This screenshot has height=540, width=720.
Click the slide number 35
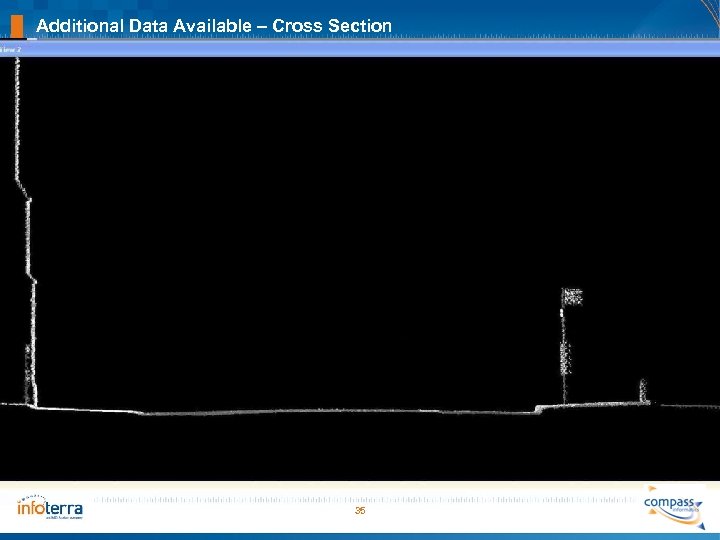(360, 511)
